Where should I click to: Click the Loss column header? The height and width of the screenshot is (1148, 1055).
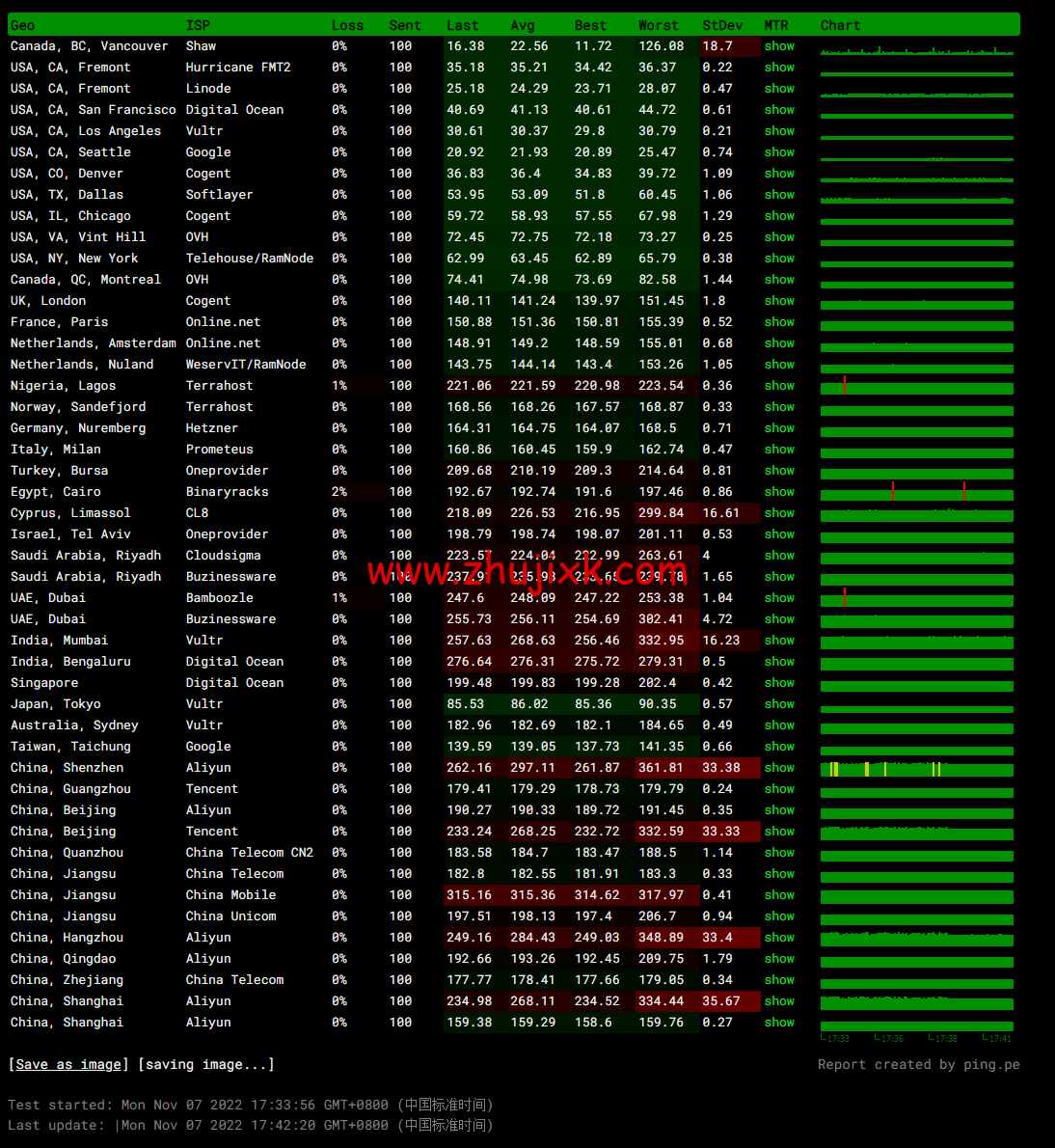(x=347, y=25)
